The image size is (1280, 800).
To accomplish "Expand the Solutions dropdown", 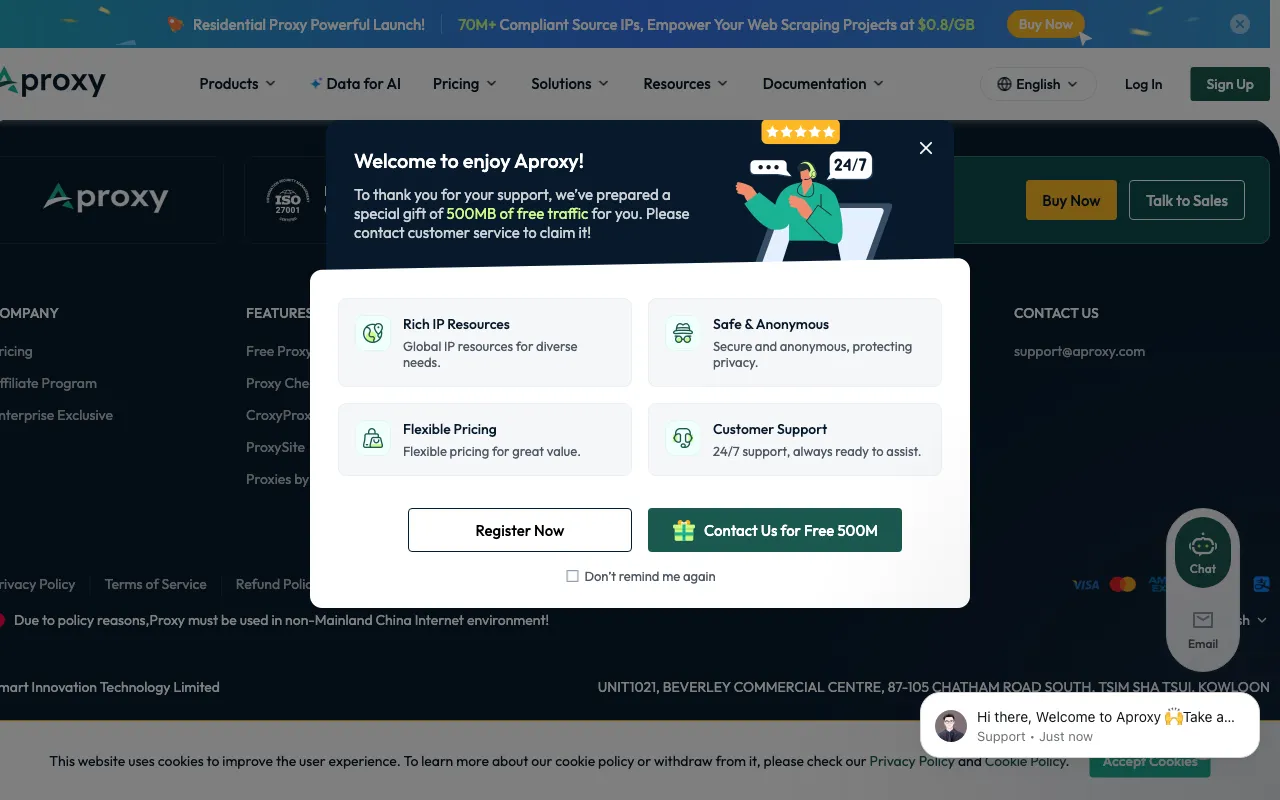I will [x=570, y=84].
